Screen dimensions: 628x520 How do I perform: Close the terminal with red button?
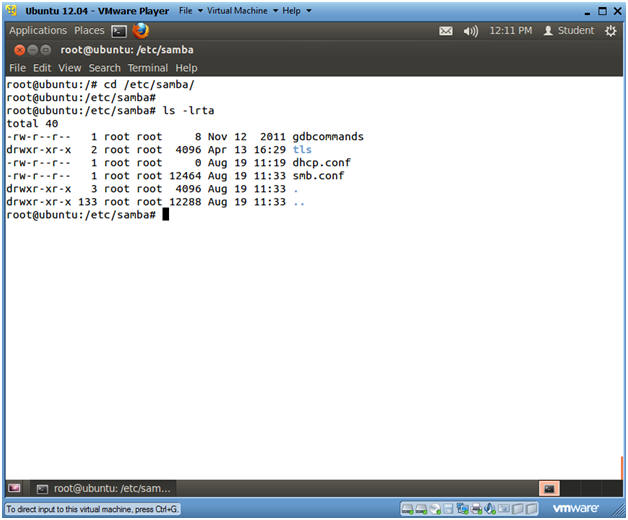[x=19, y=50]
